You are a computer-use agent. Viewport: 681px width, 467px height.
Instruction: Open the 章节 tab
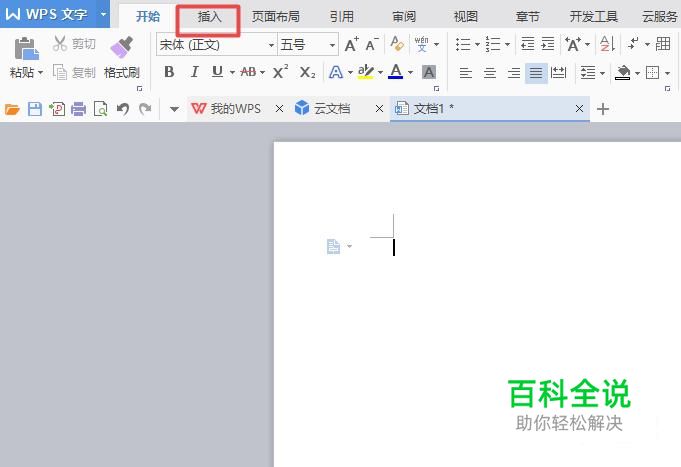(527, 17)
